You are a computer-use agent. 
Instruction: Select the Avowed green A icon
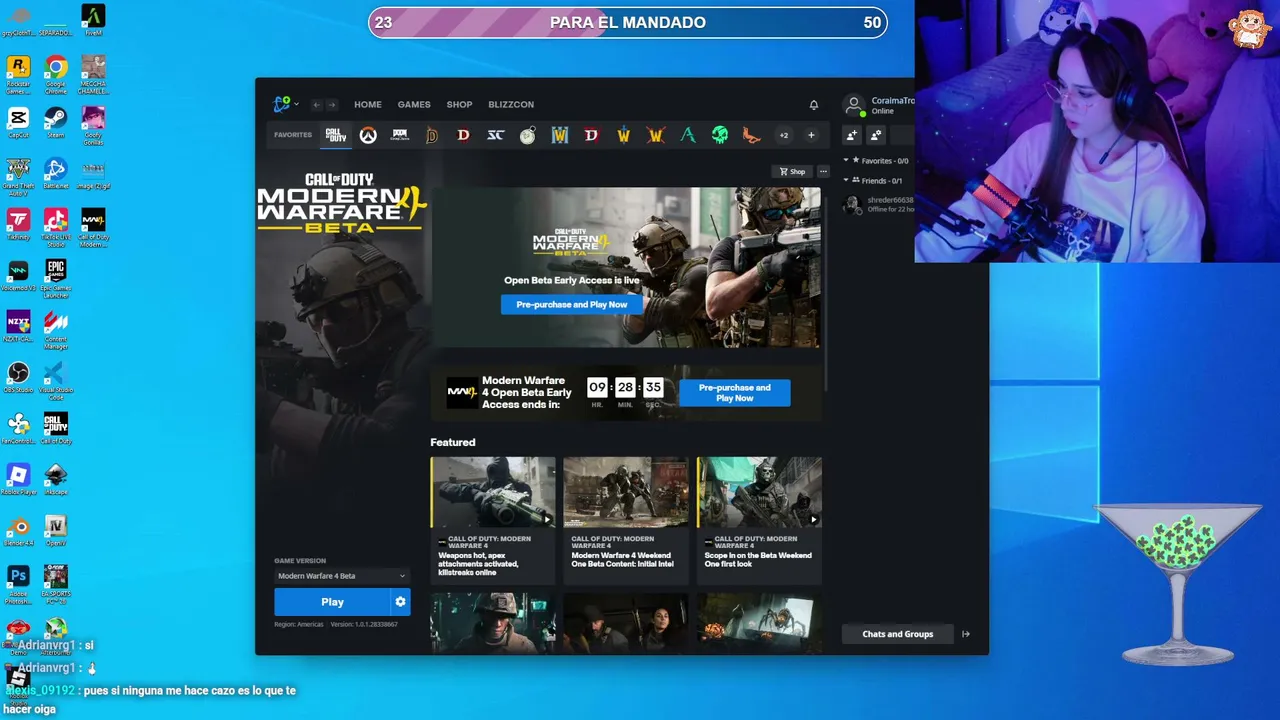(x=688, y=135)
